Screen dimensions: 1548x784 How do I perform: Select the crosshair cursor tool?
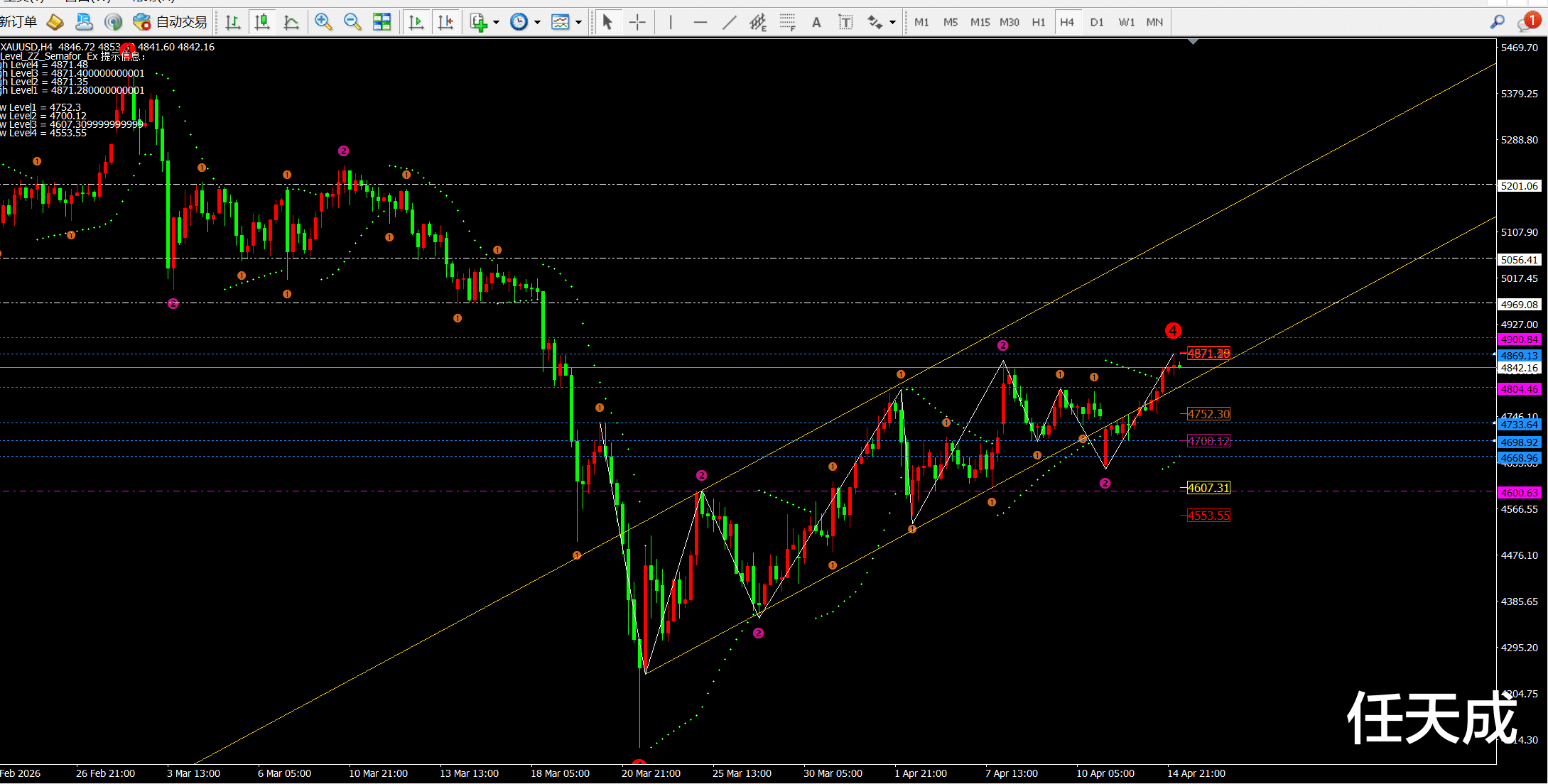(x=637, y=22)
